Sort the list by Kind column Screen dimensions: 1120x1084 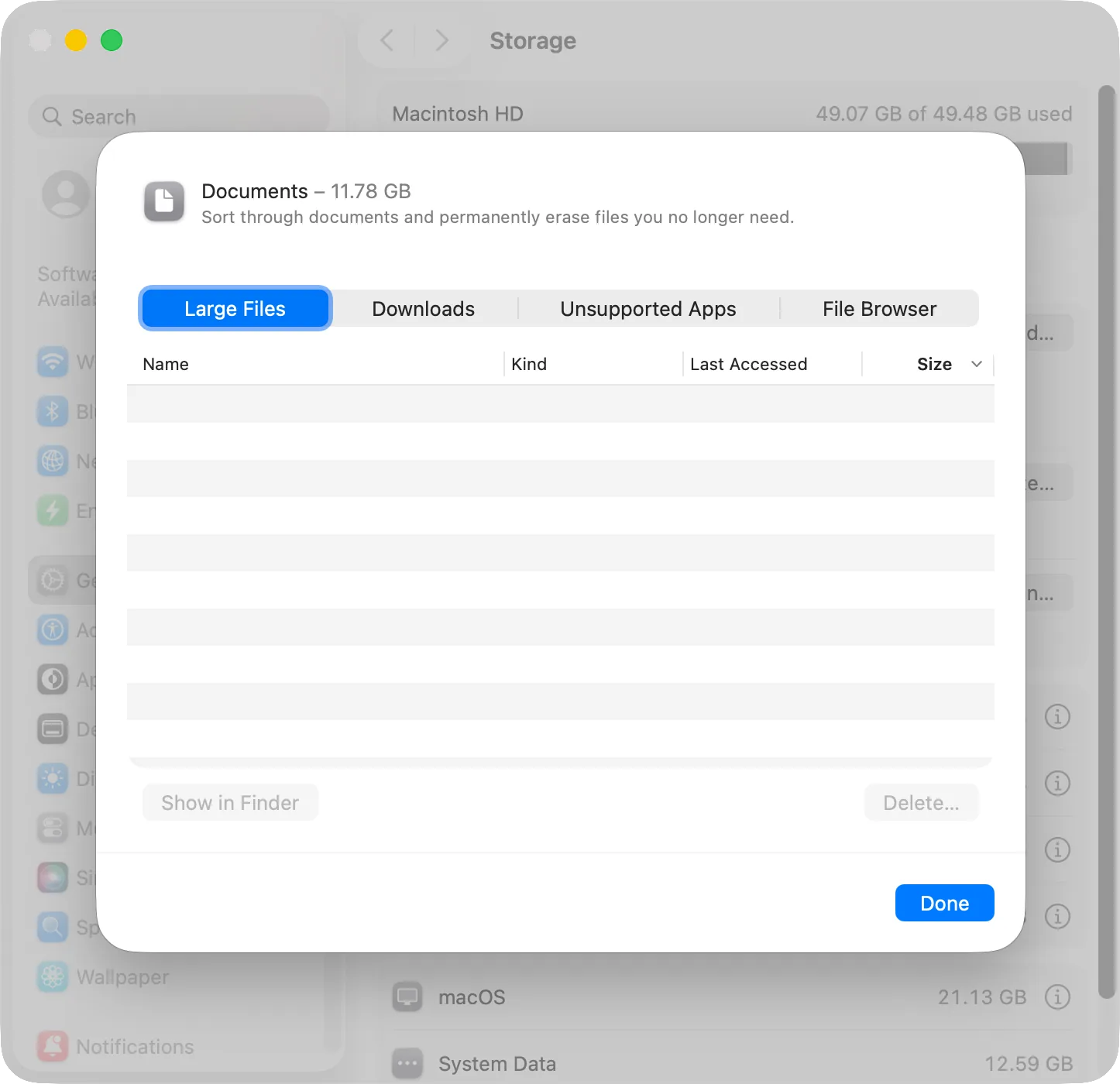click(593, 364)
